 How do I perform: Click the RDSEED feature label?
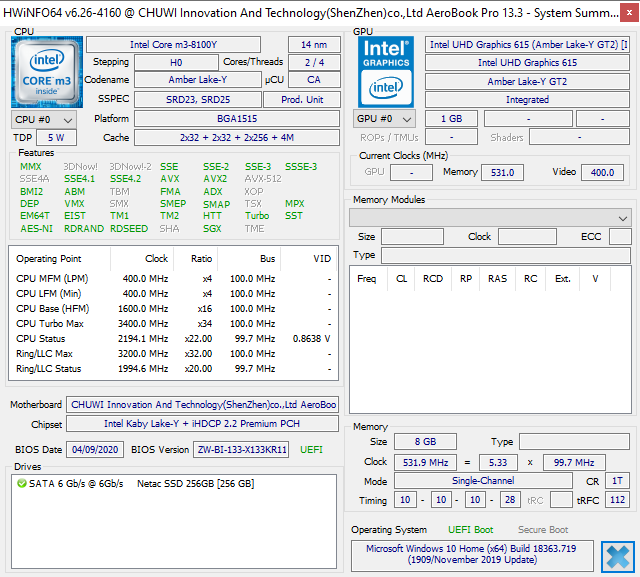pos(129,229)
